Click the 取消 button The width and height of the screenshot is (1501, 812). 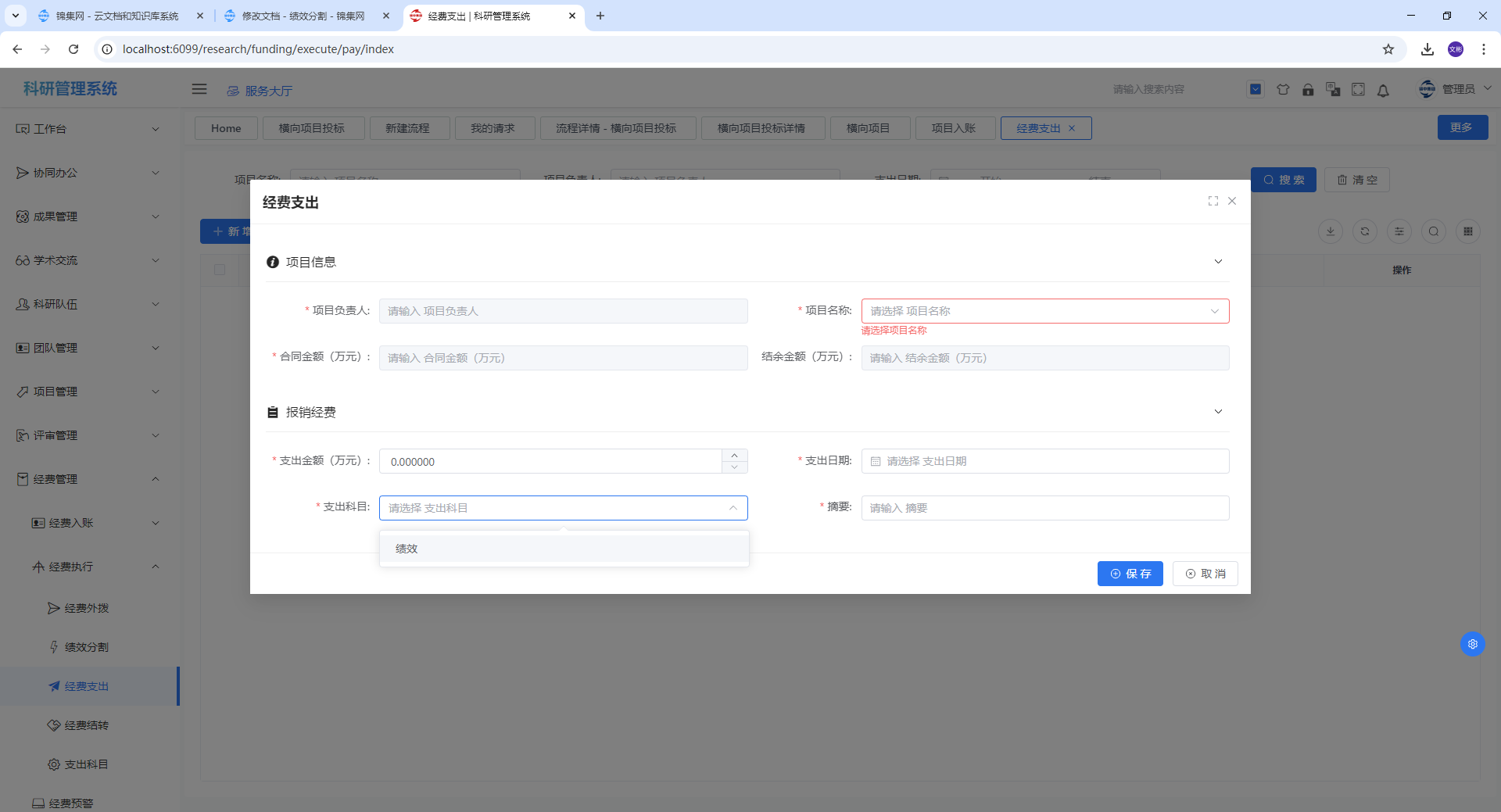[x=1205, y=574]
